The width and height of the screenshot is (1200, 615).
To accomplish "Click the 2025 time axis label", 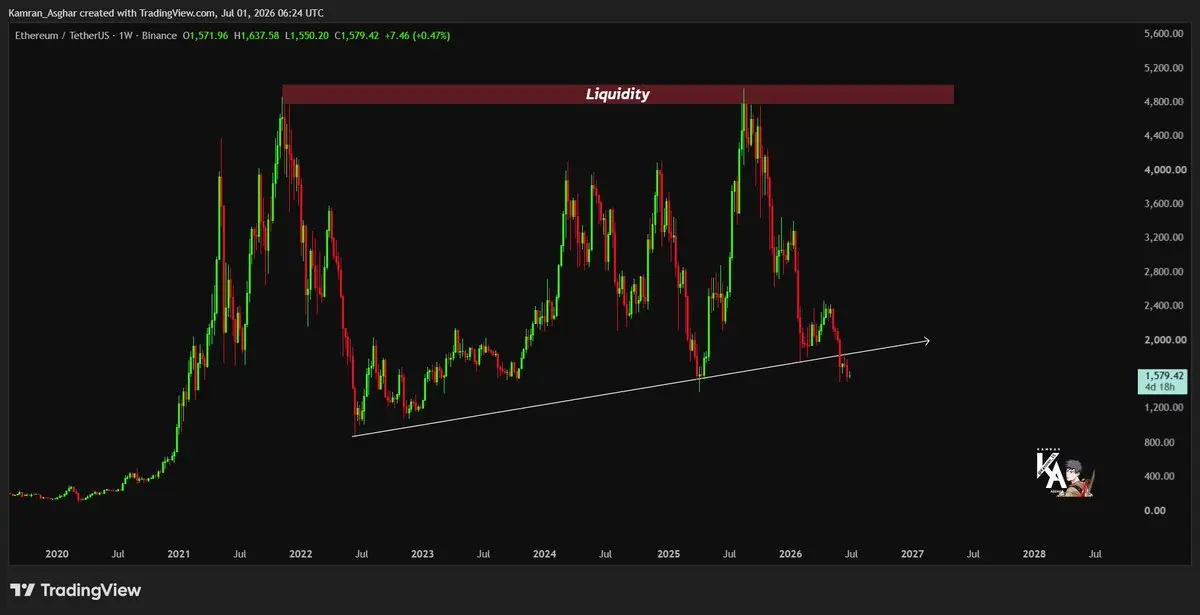I will tap(668, 553).
